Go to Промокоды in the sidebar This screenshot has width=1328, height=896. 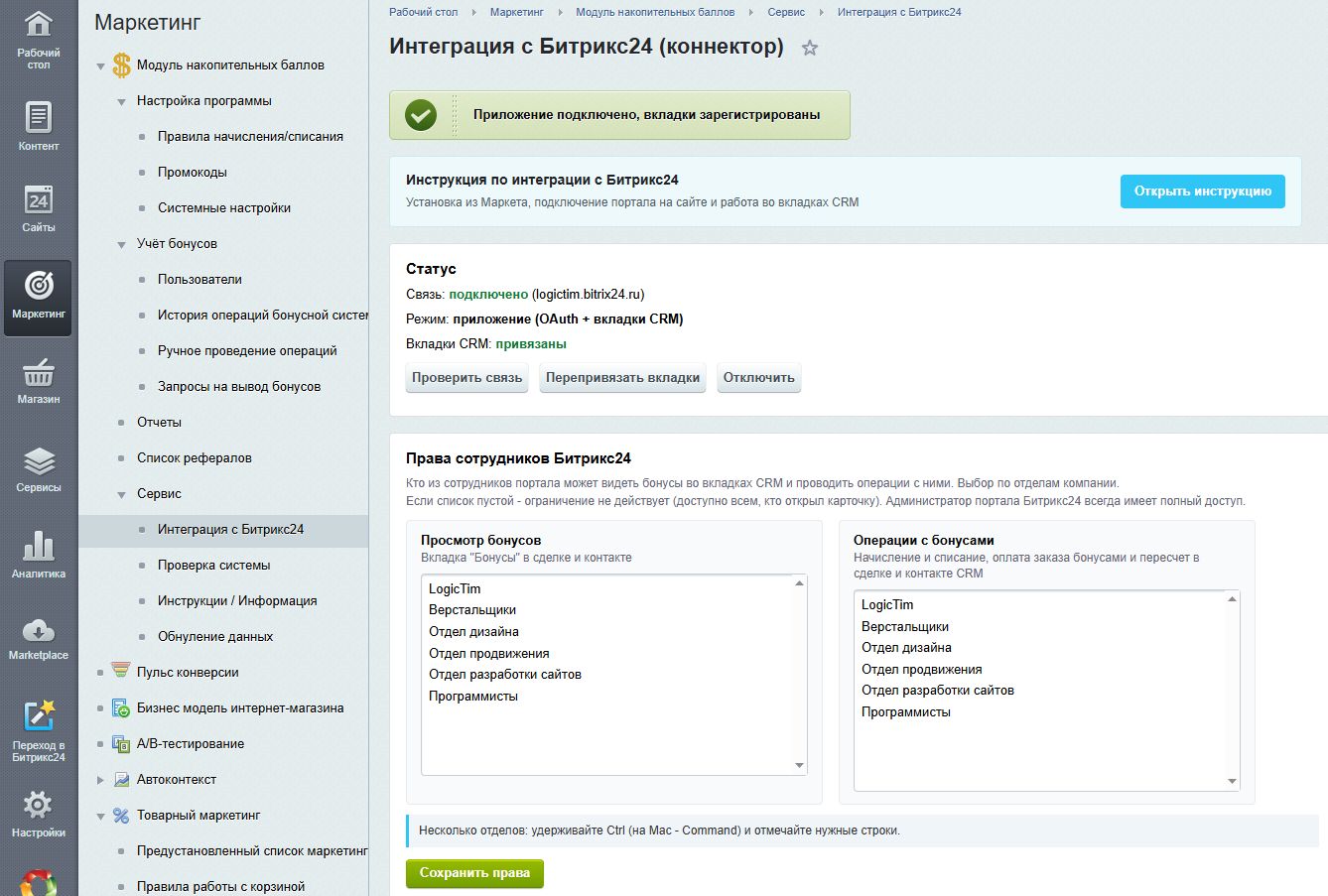click(x=193, y=173)
